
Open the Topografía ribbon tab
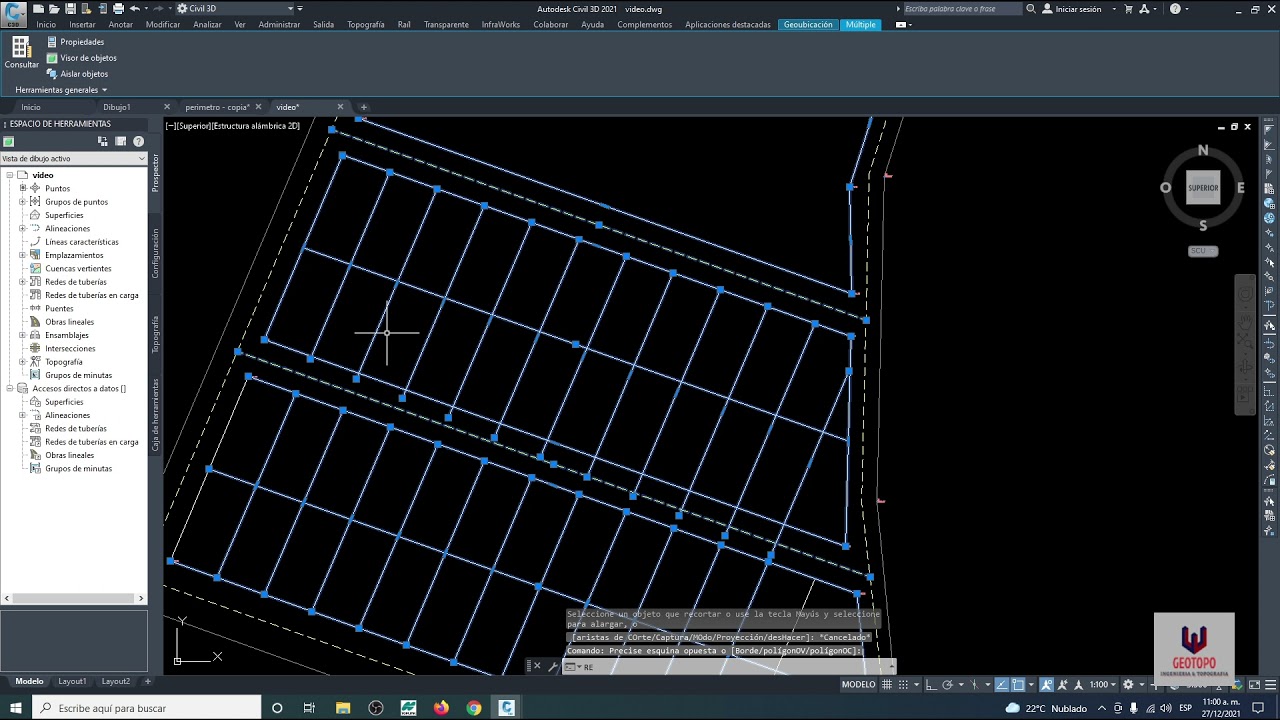tap(366, 24)
